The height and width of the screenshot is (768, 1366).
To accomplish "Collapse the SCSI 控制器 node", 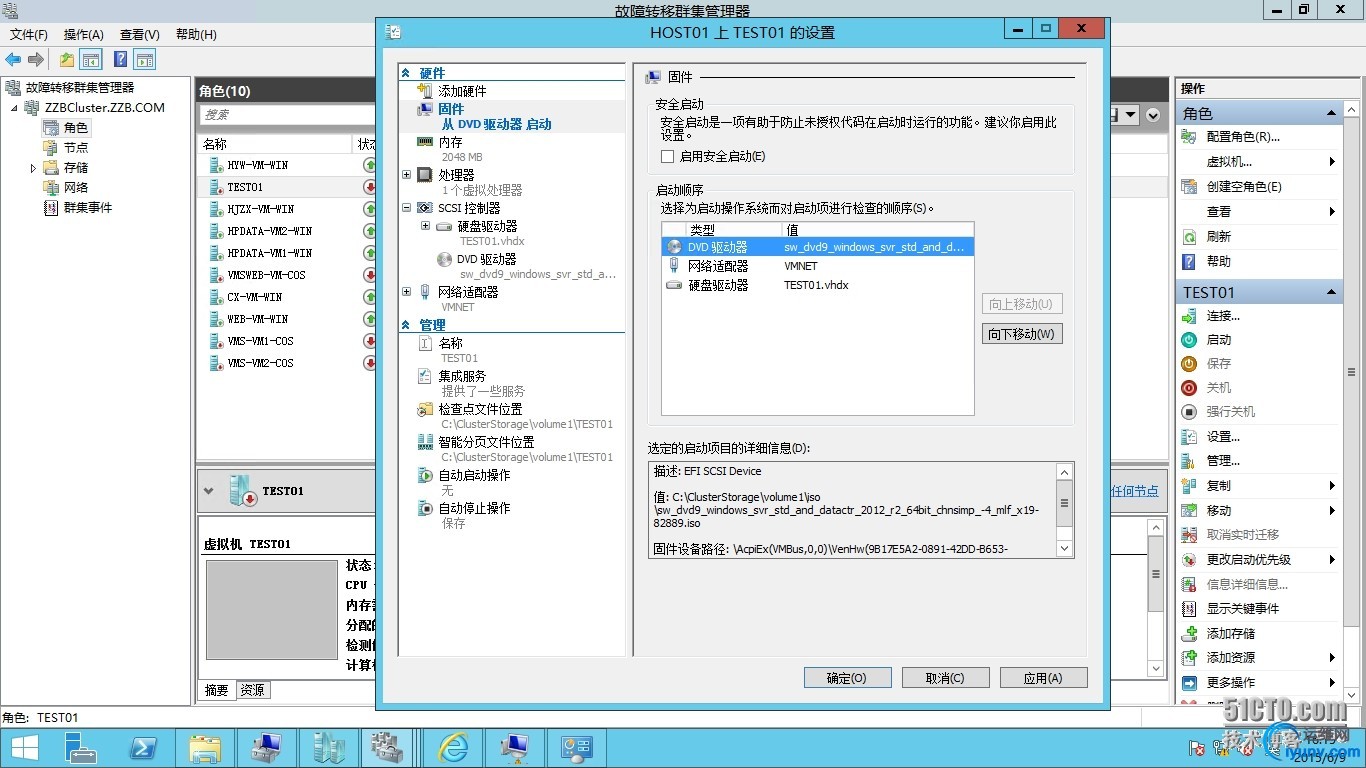I will 407,208.
